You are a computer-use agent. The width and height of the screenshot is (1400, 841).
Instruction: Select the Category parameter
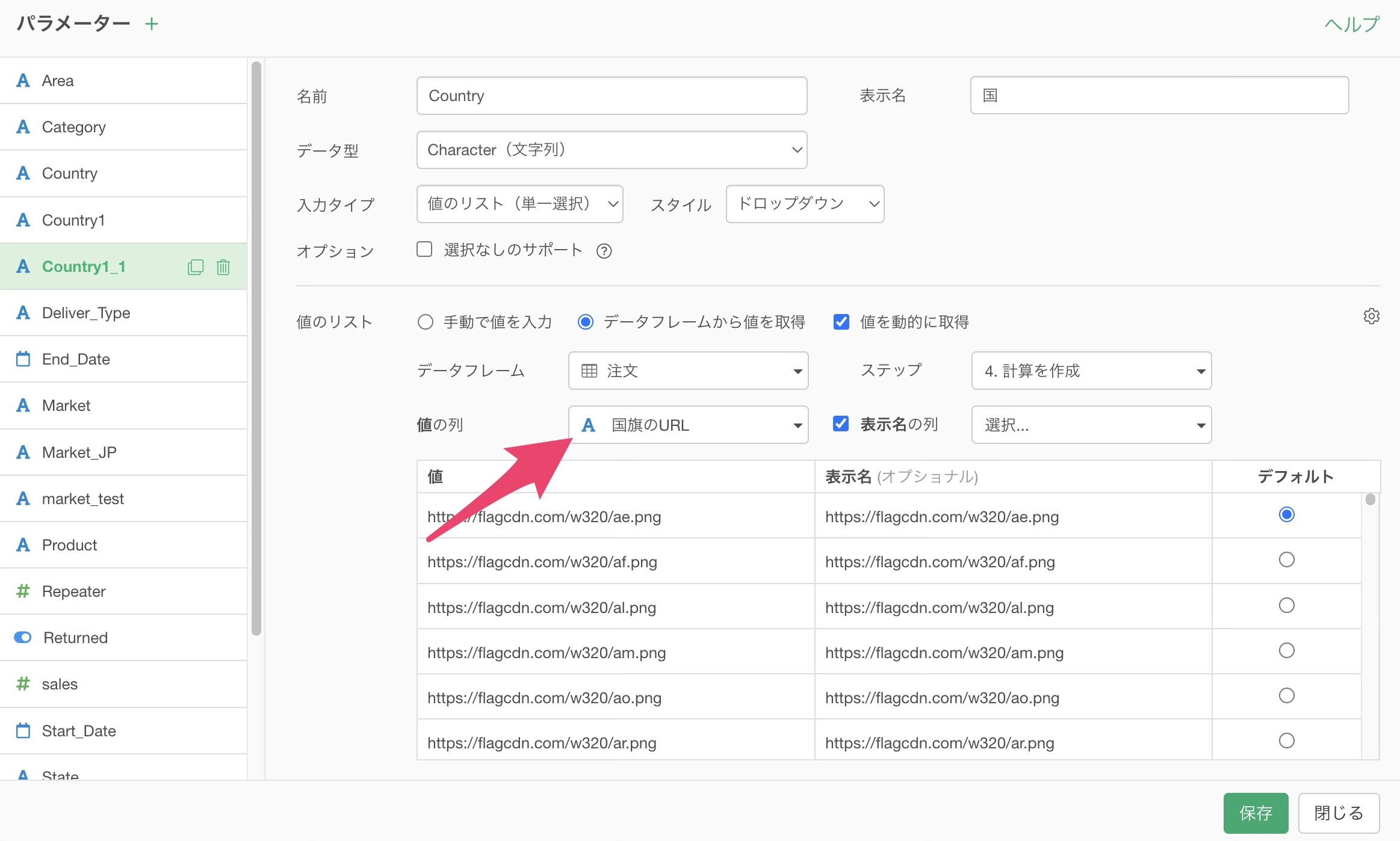point(123,127)
